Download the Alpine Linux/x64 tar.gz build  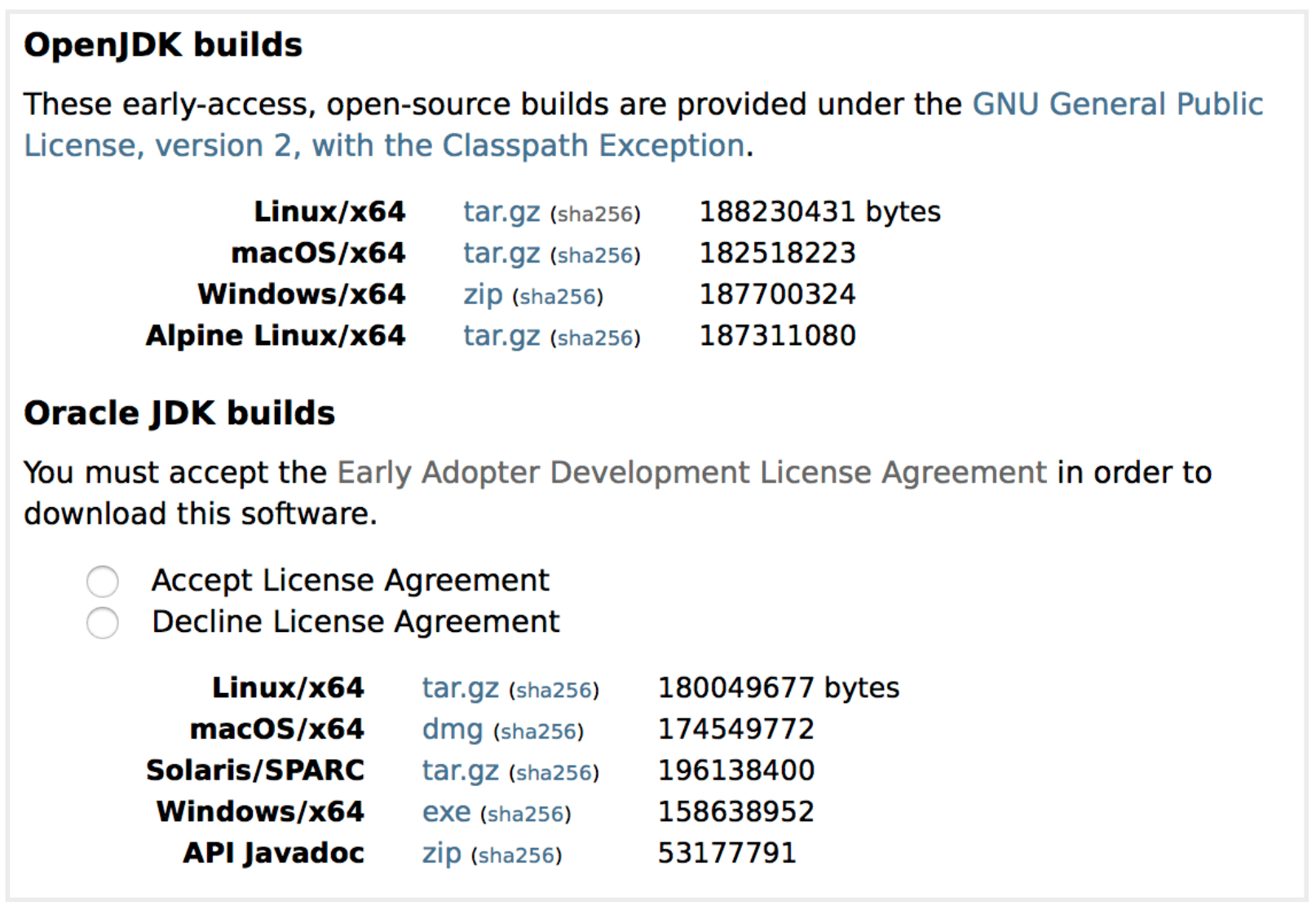tap(500, 335)
